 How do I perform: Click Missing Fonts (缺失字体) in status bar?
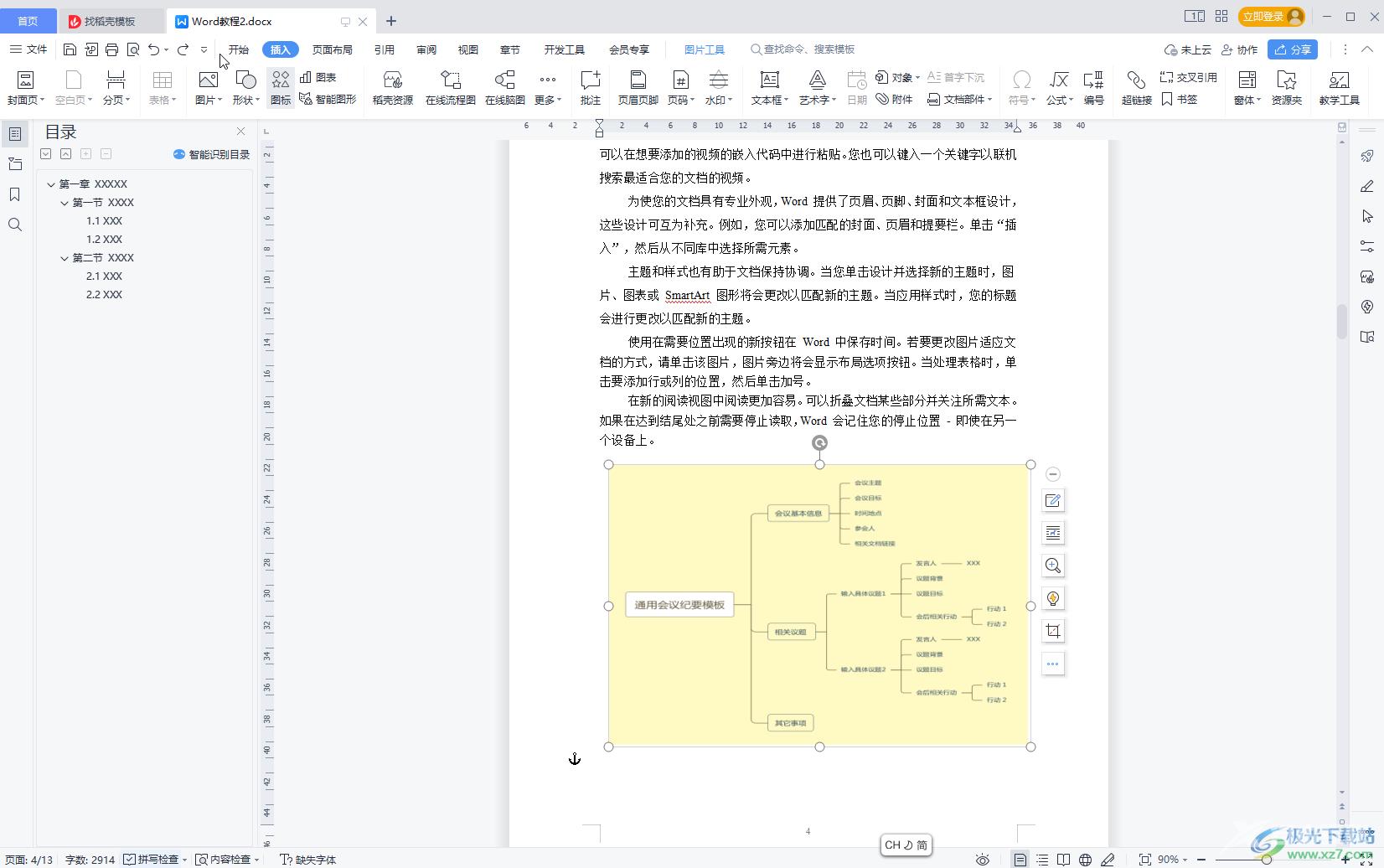307,859
